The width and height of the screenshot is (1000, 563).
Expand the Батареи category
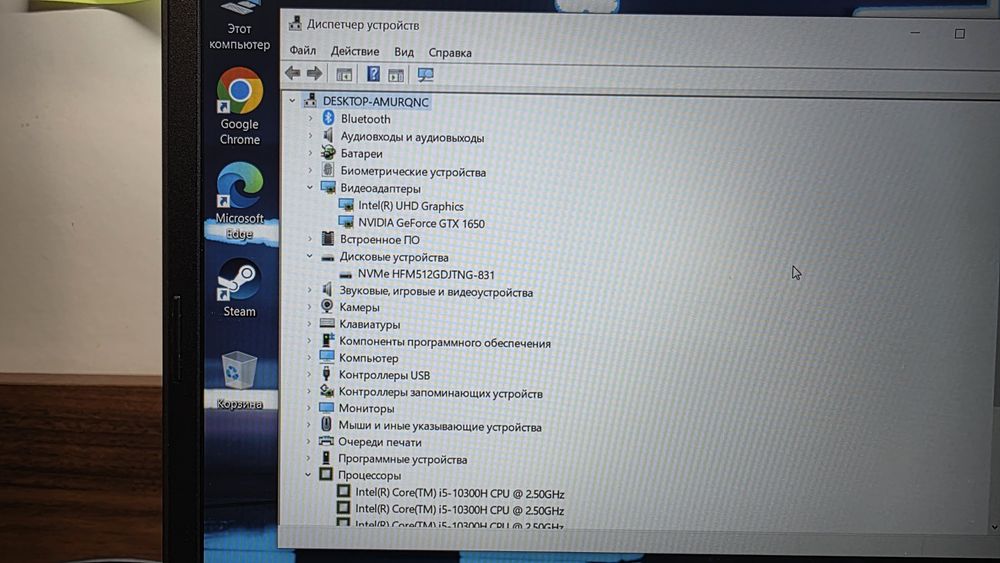311,153
